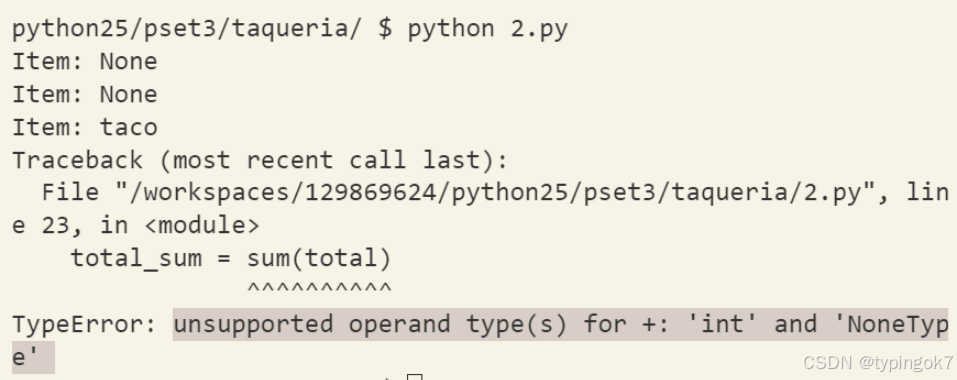This screenshot has width=957, height=380.
Task: Click the caret underline error markers
Action: 319,289
